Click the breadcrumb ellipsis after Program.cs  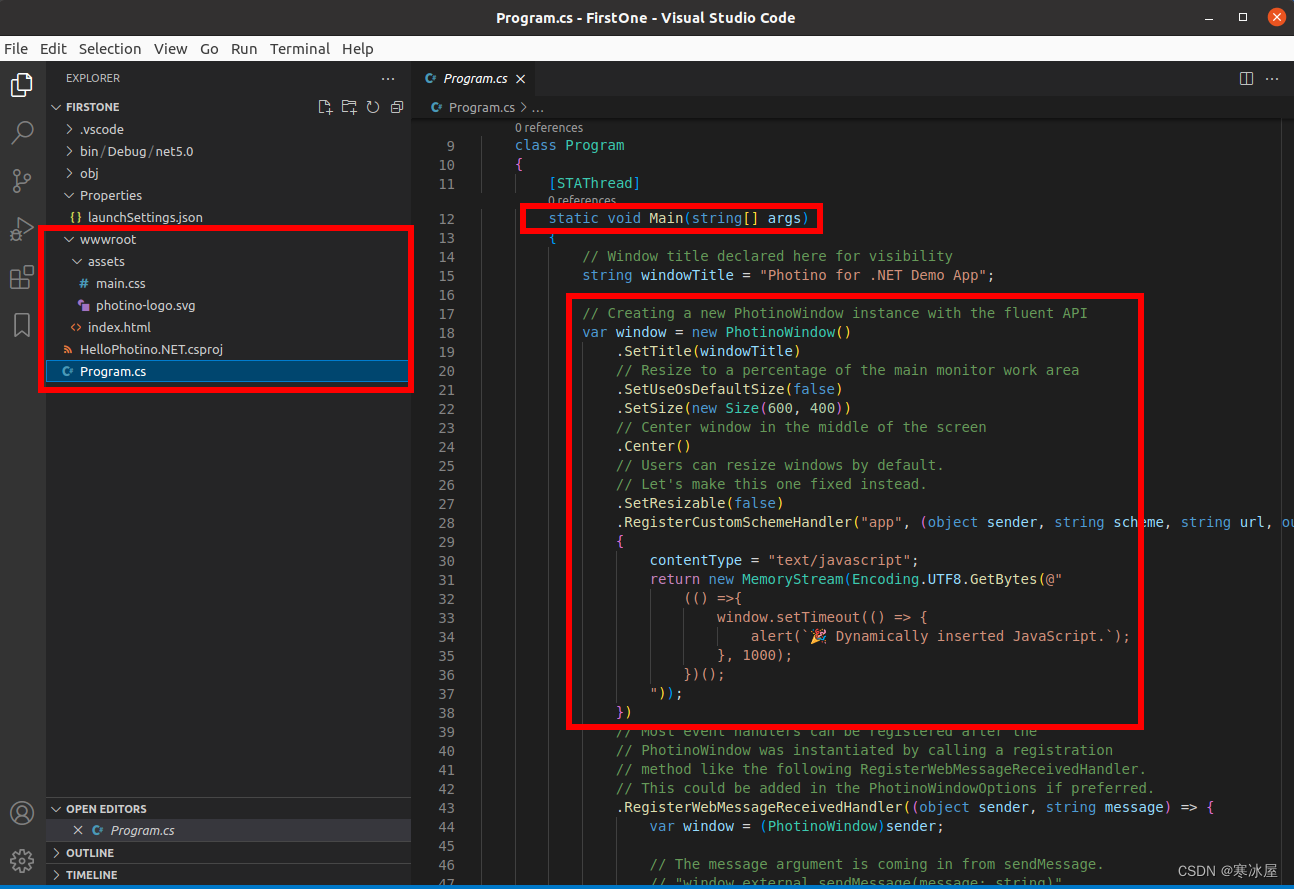click(x=538, y=107)
